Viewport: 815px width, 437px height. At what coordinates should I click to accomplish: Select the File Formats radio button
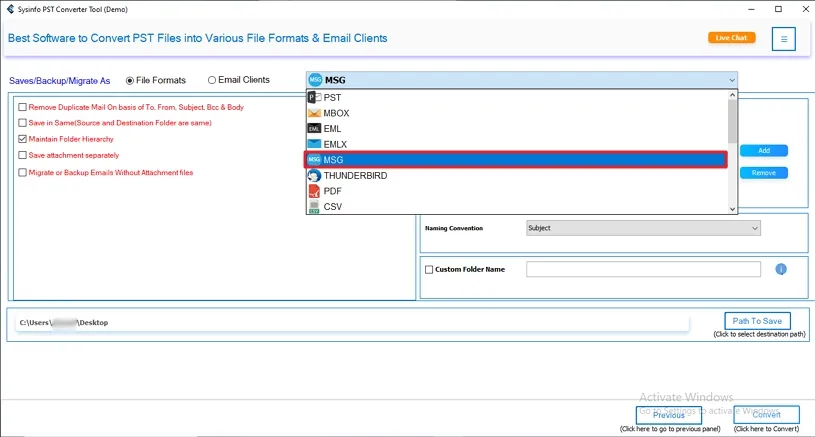[130, 81]
